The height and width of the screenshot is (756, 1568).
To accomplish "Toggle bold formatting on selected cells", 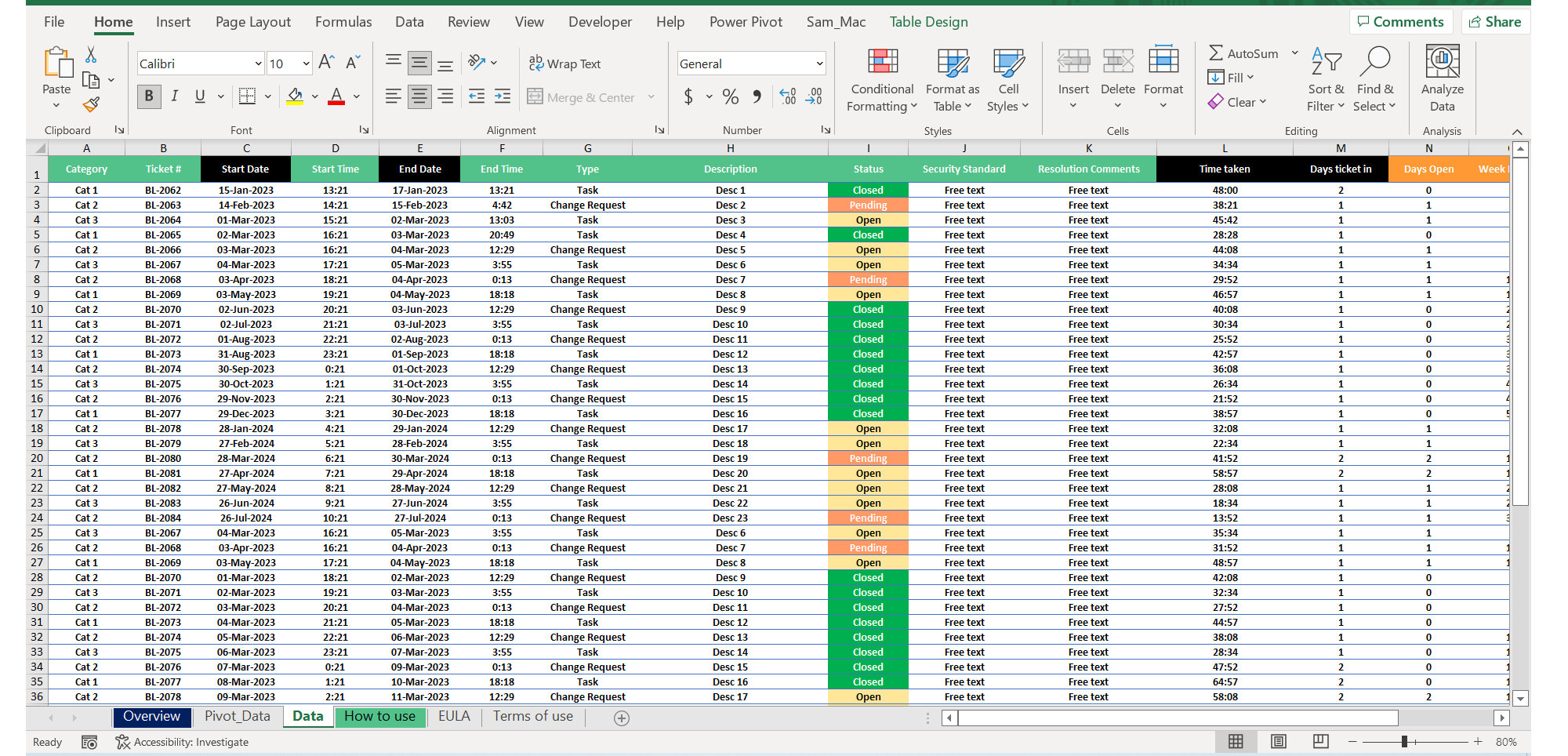I will click(x=148, y=96).
